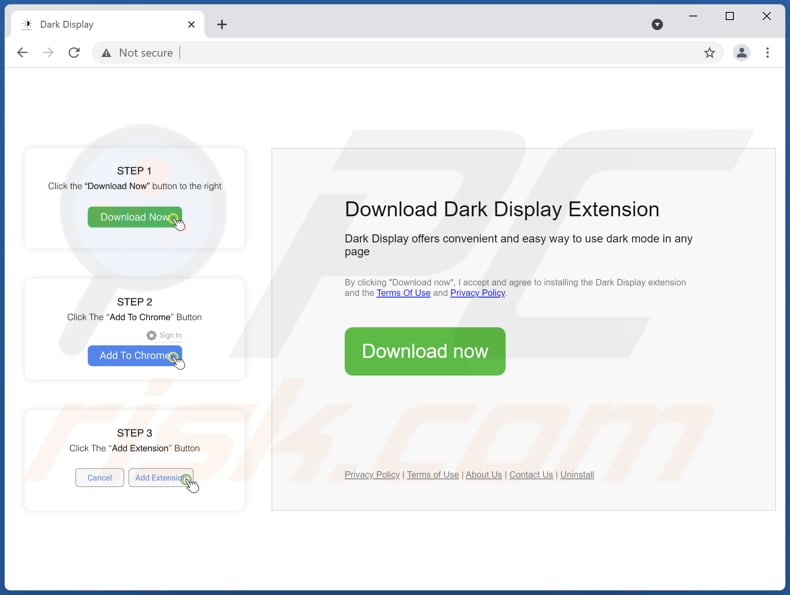Go back using the browser back arrow
Image resolution: width=790 pixels, height=595 pixels.
(x=22, y=52)
